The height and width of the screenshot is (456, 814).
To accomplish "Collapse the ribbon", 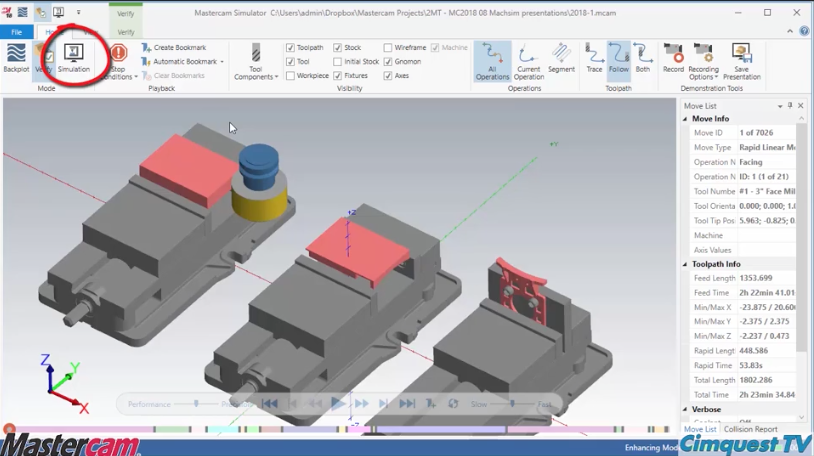I will 790,31.
